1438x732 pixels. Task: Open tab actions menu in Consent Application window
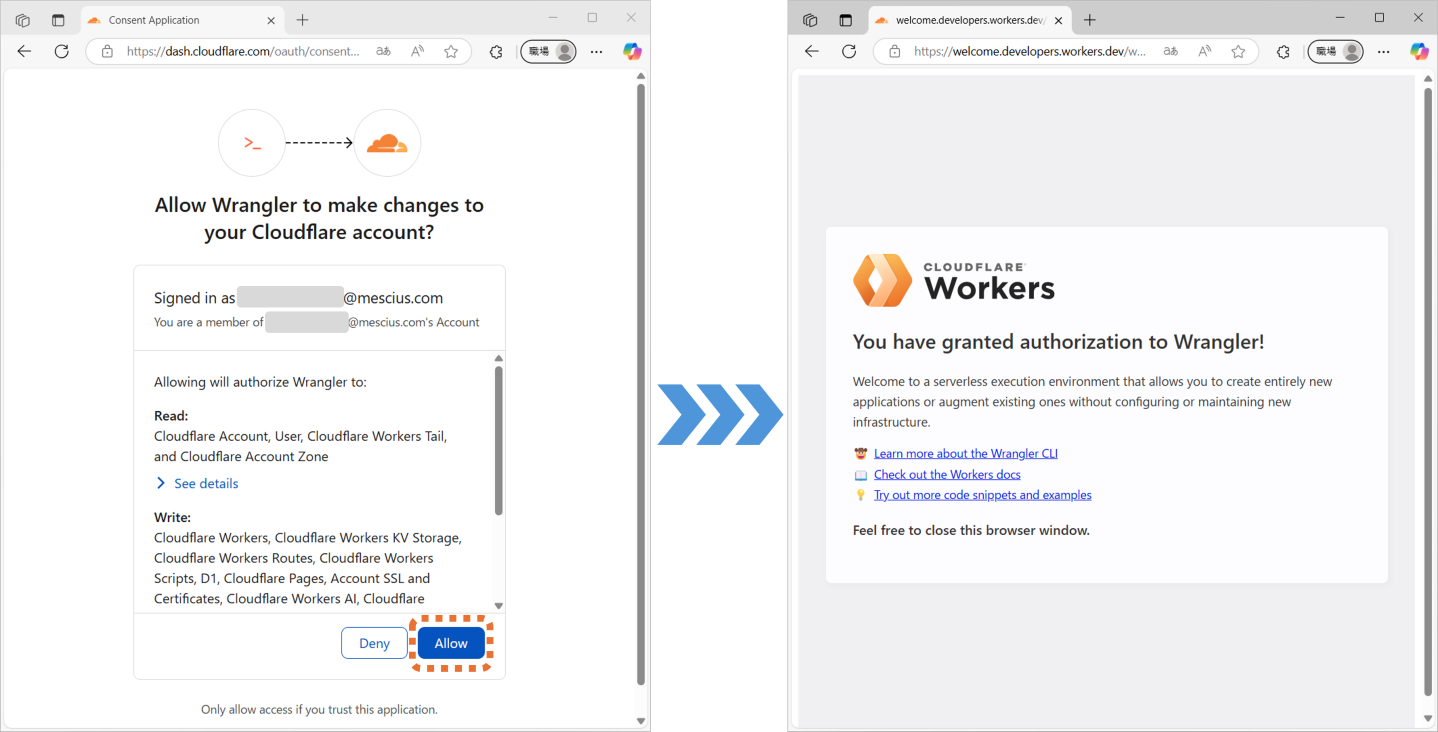[x=58, y=20]
